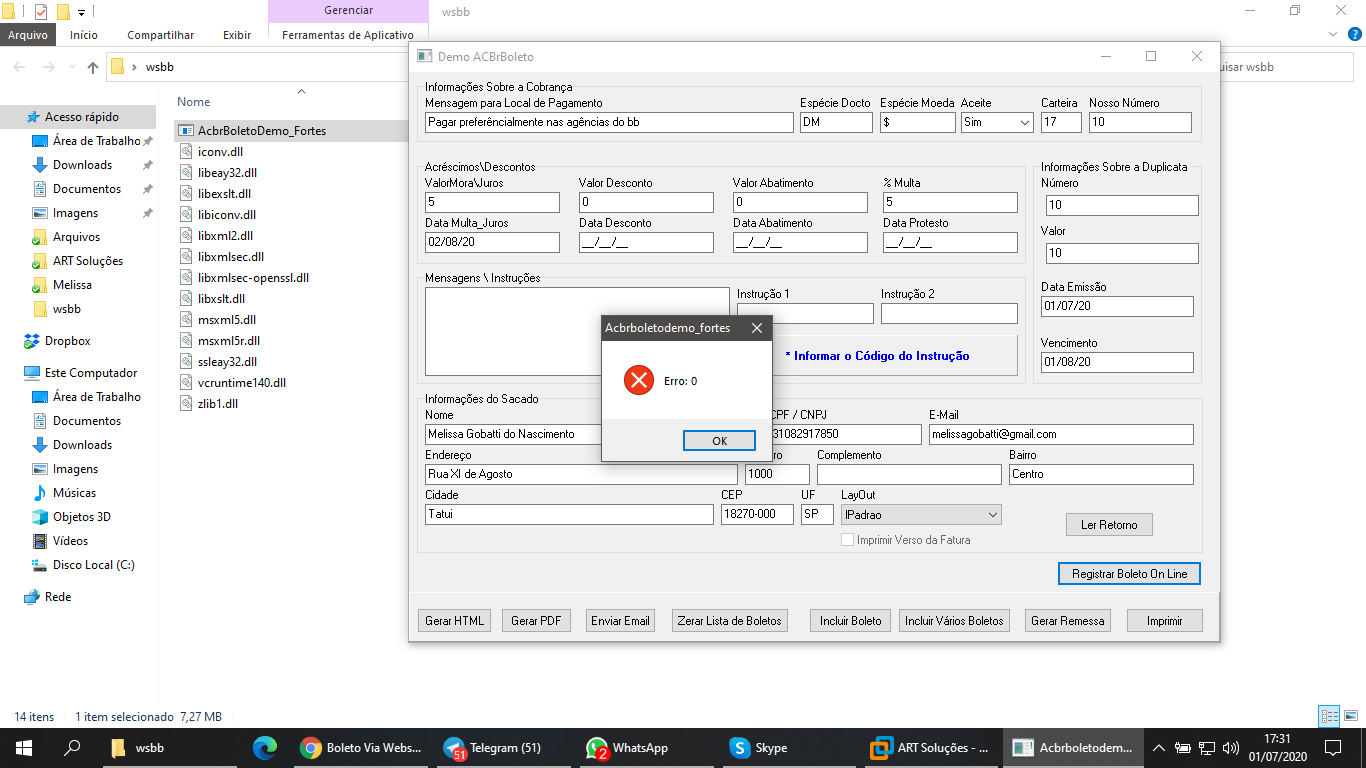1366x768 pixels.
Task: Select iconv.dll file
Action: 220,152
